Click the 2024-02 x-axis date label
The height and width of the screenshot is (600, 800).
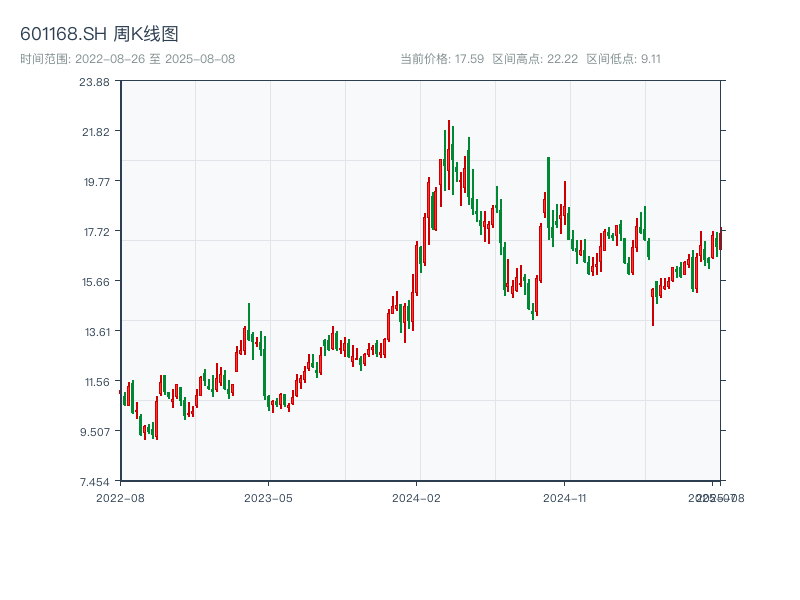click(418, 497)
